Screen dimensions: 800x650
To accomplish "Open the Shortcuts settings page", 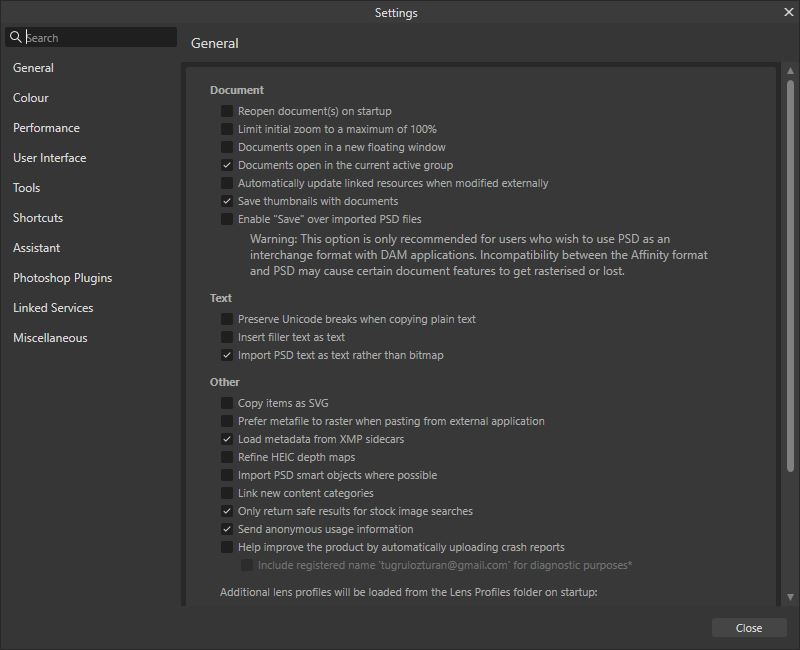I will pos(38,218).
